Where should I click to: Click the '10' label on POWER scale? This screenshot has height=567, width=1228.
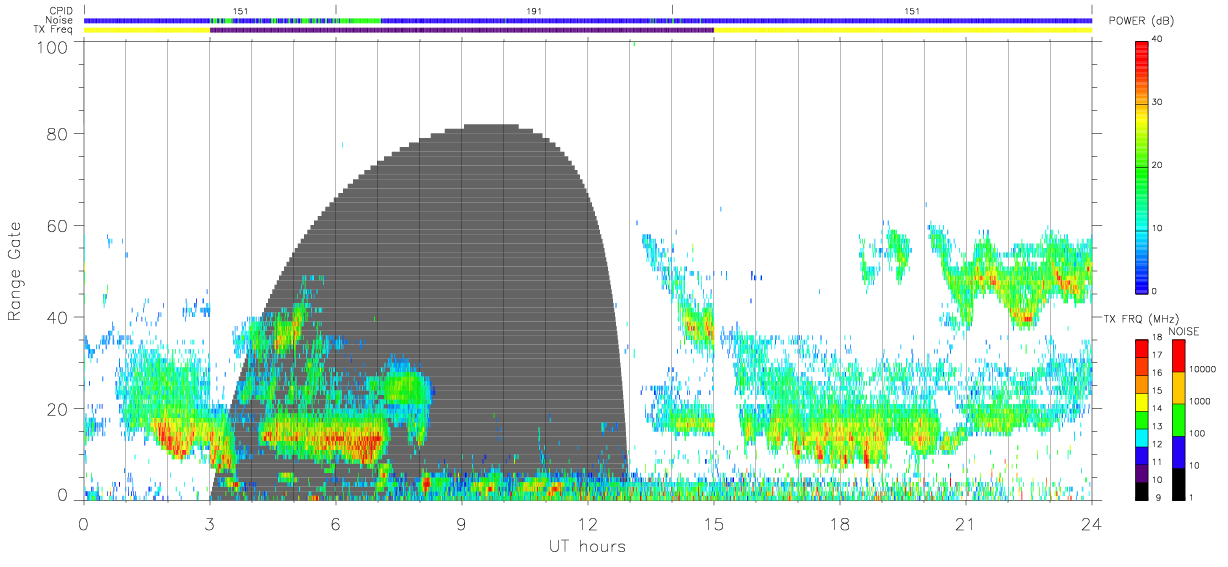[1158, 228]
